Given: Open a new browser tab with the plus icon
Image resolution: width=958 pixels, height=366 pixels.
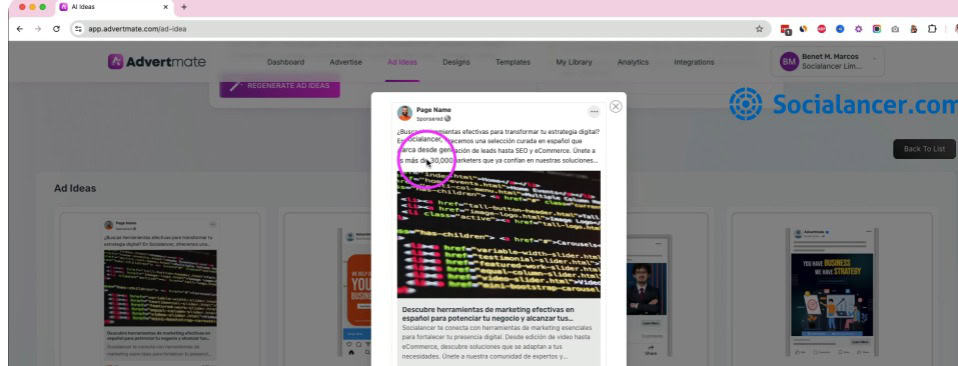Looking at the screenshot, I should (x=184, y=7).
